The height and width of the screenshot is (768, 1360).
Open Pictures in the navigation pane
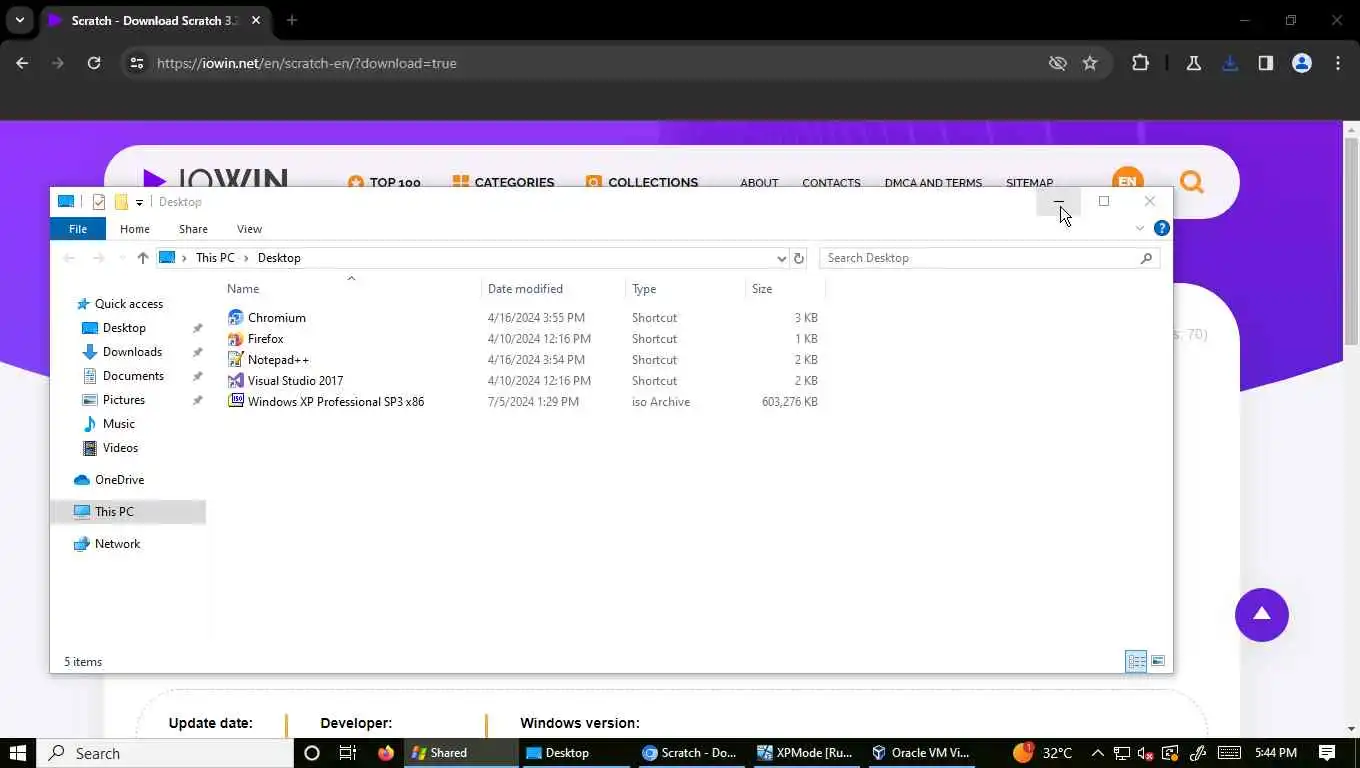tap(123, 400)
